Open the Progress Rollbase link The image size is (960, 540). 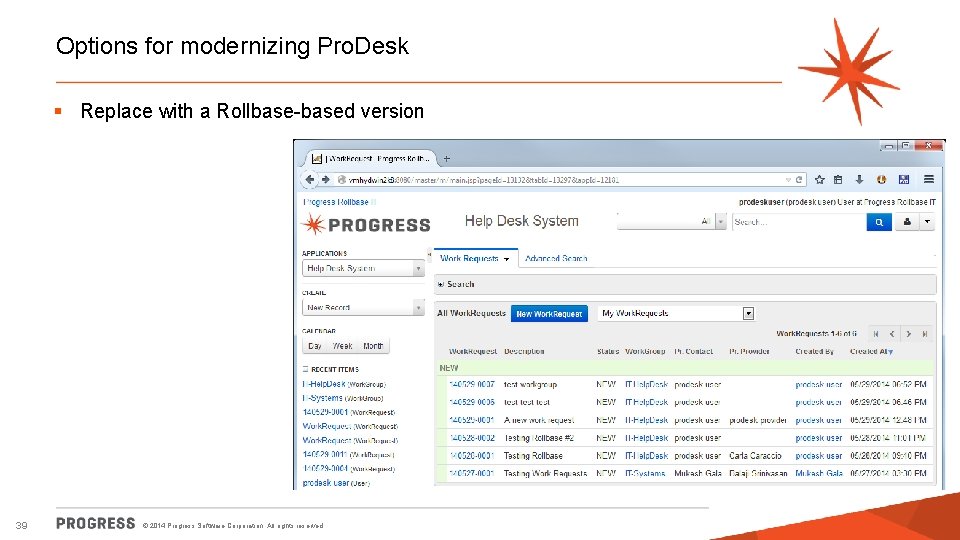pos(336,202)
